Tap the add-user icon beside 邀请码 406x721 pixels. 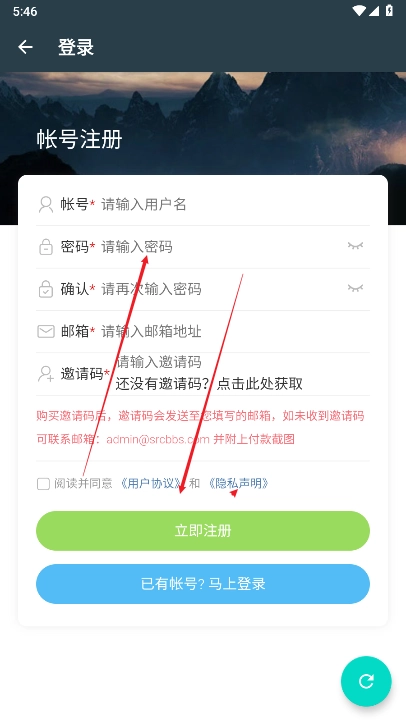46,374
